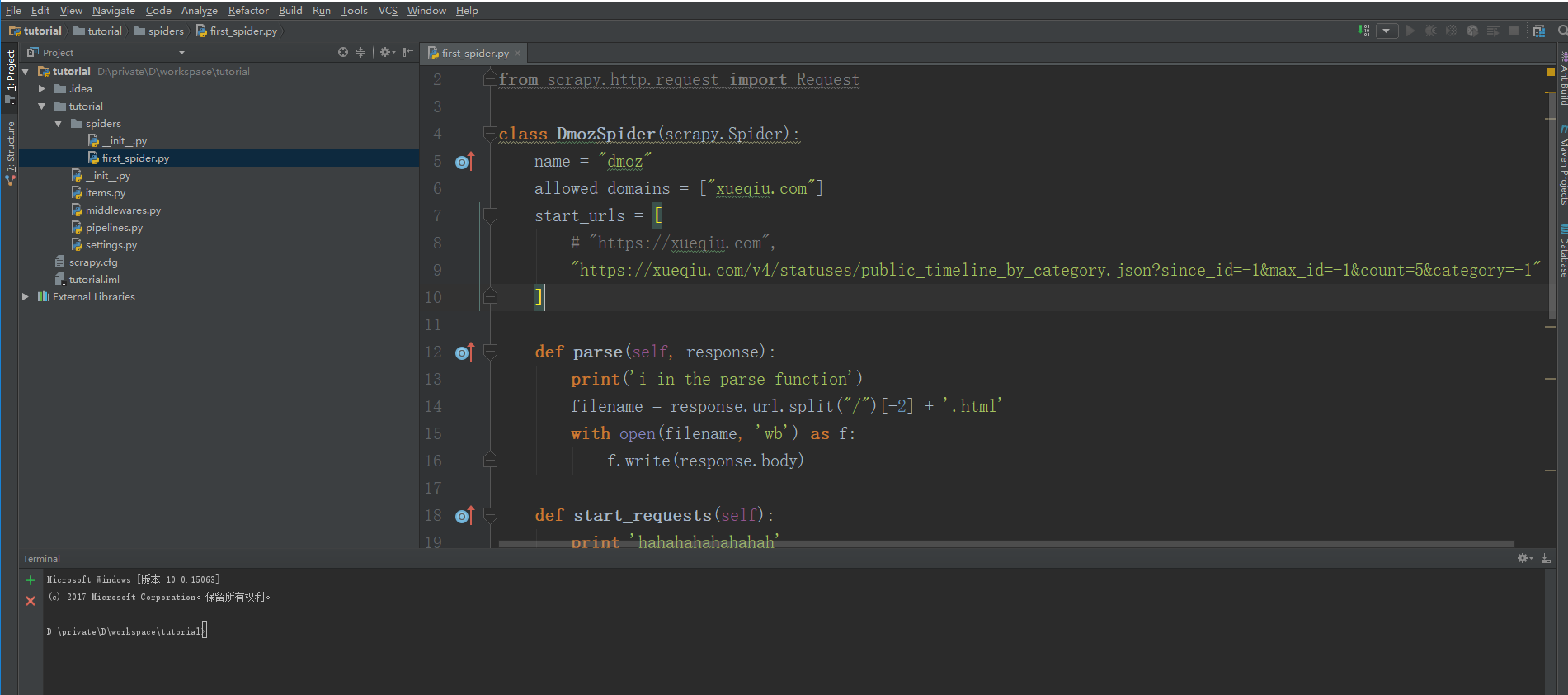Viewport: 1568px width, 695px height.
Task: Open the run configuration dropdown
Action: pos(1387,31)
